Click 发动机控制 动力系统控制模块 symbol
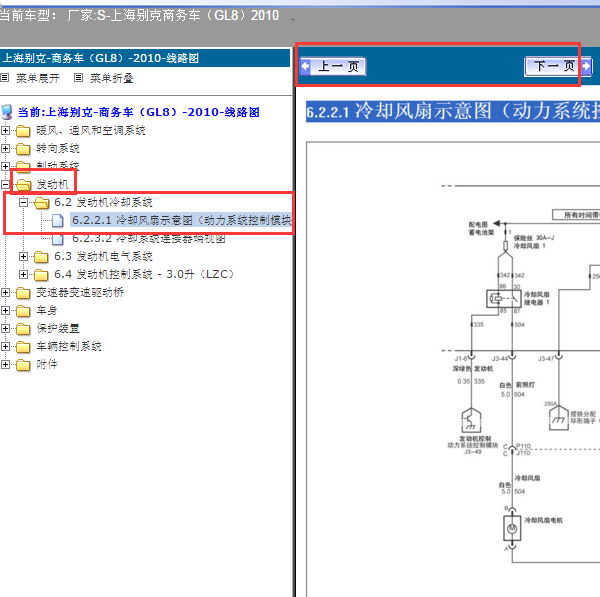Image resolution: width=600 pixels, height=597 pixels. pos(471,421)
